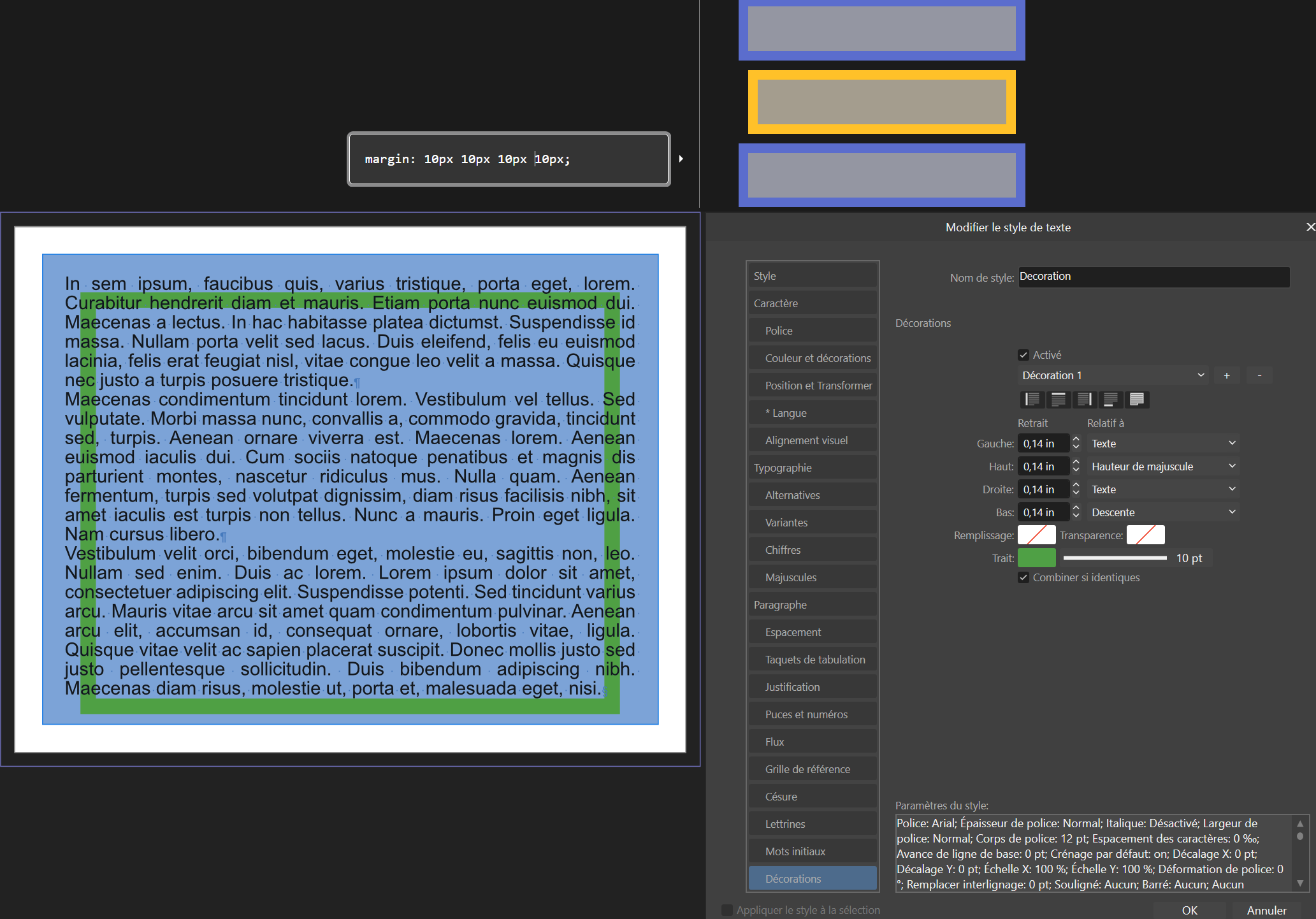Viewport: 1316px width, 919px height.
Task: Select Alignement visuel section
Action: pyautogui.click(x=813, y=440)
